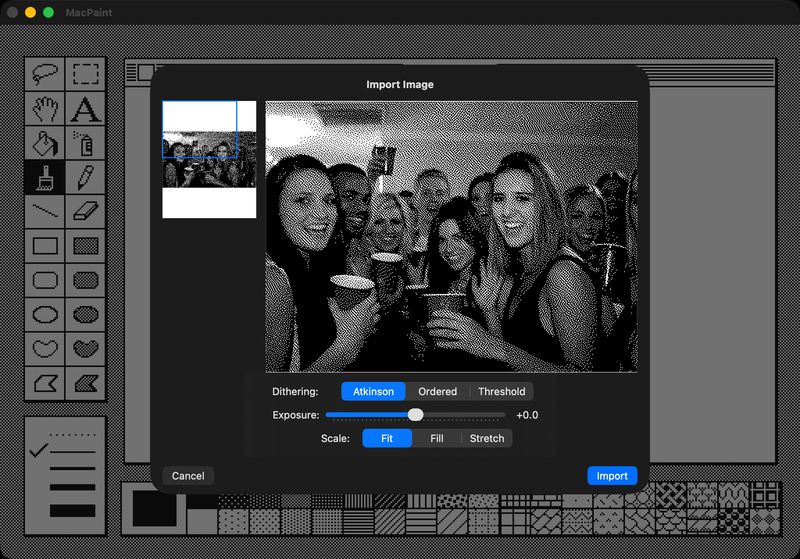
Task: Select the hollow Rectangle tool
Action: (x=45, y=246)
